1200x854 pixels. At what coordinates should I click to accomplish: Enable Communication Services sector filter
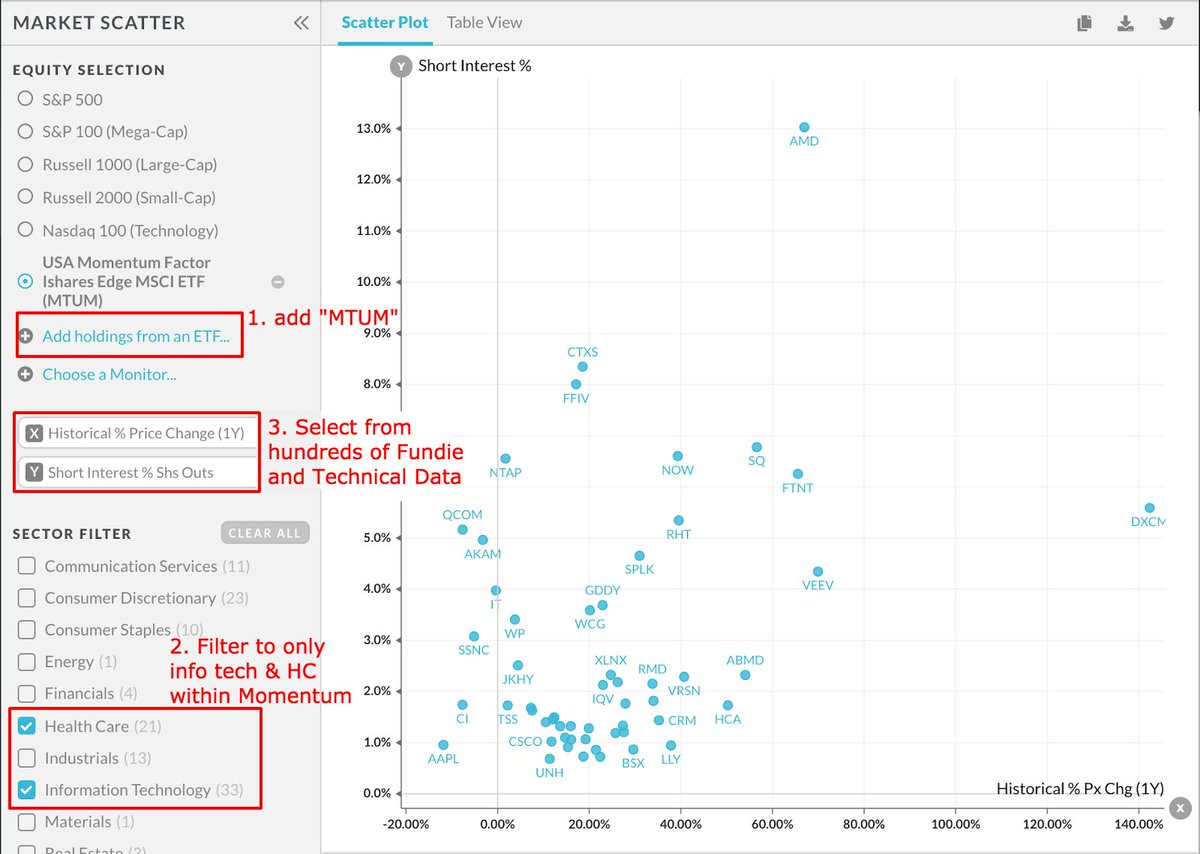[x=27, y=566]
